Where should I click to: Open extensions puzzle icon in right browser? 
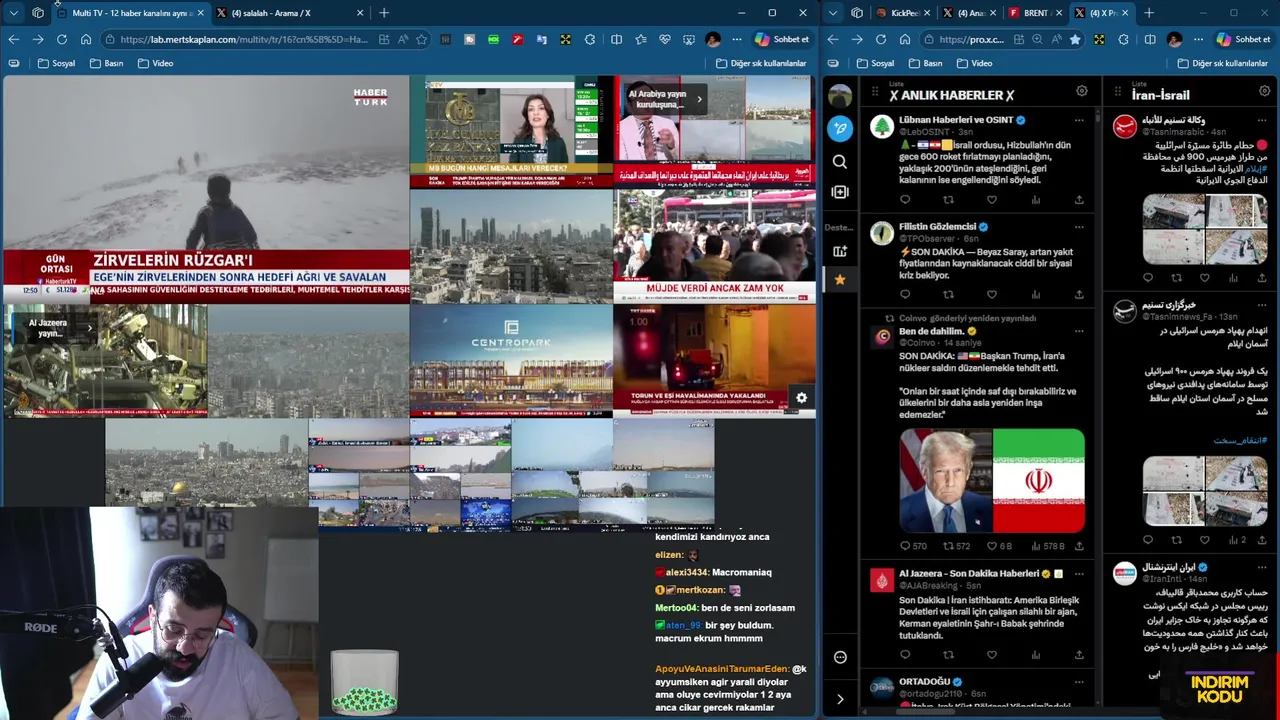coord(1123,40)
